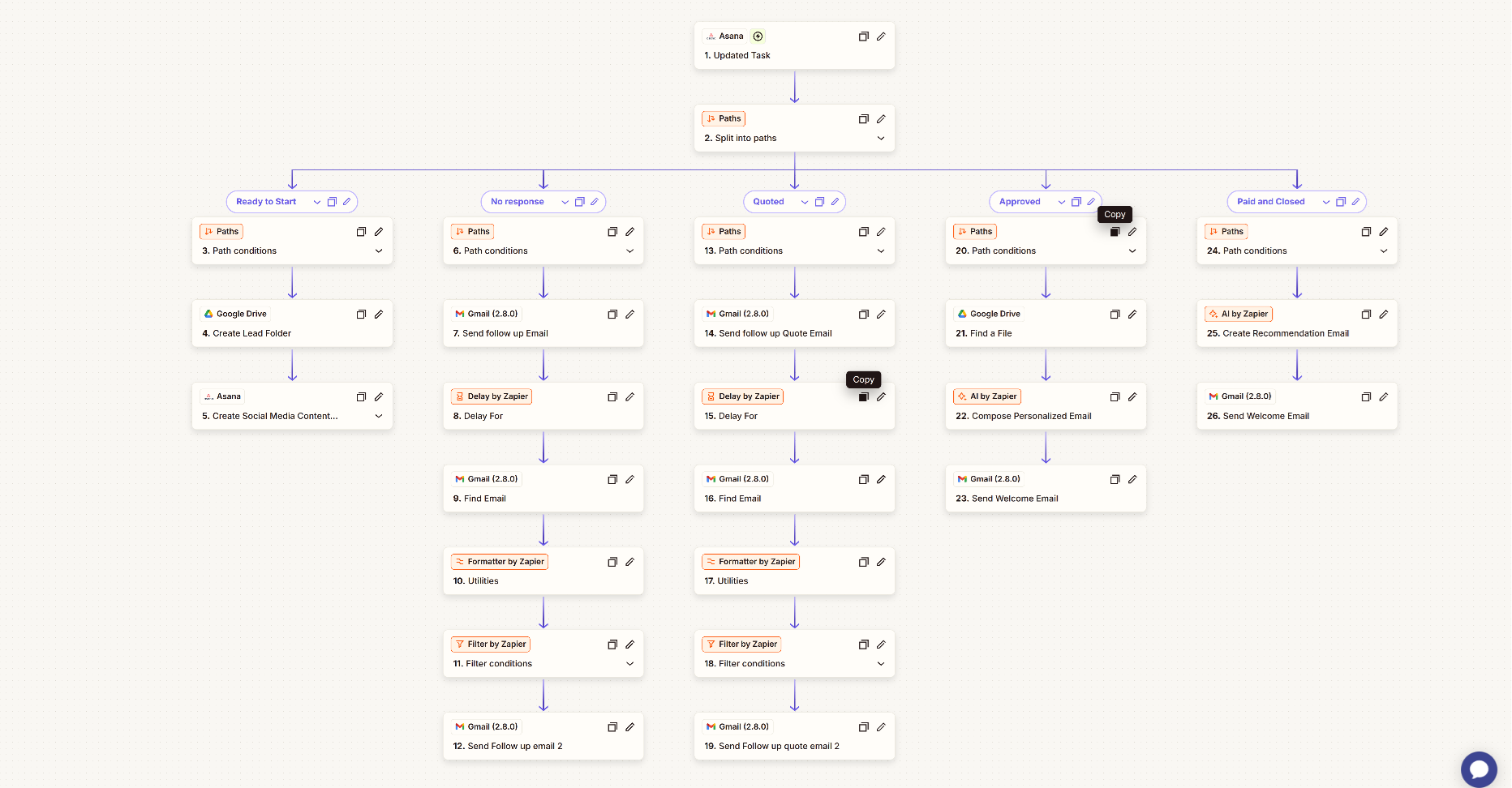Copy step 17 Utilities
Image resolution: width=1512 pixels, height=788 pixels.
pyautogui.click(x=863, y=562)
